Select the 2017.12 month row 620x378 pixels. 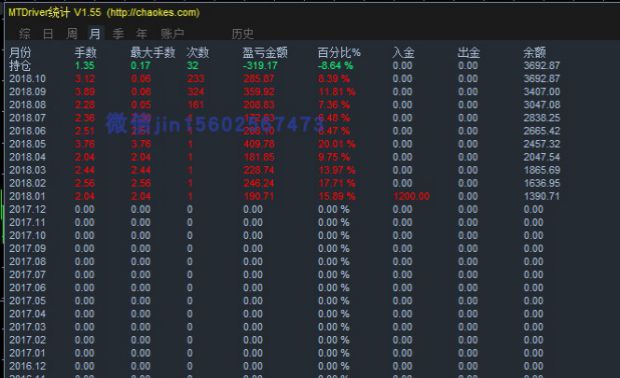click(285, 209)
